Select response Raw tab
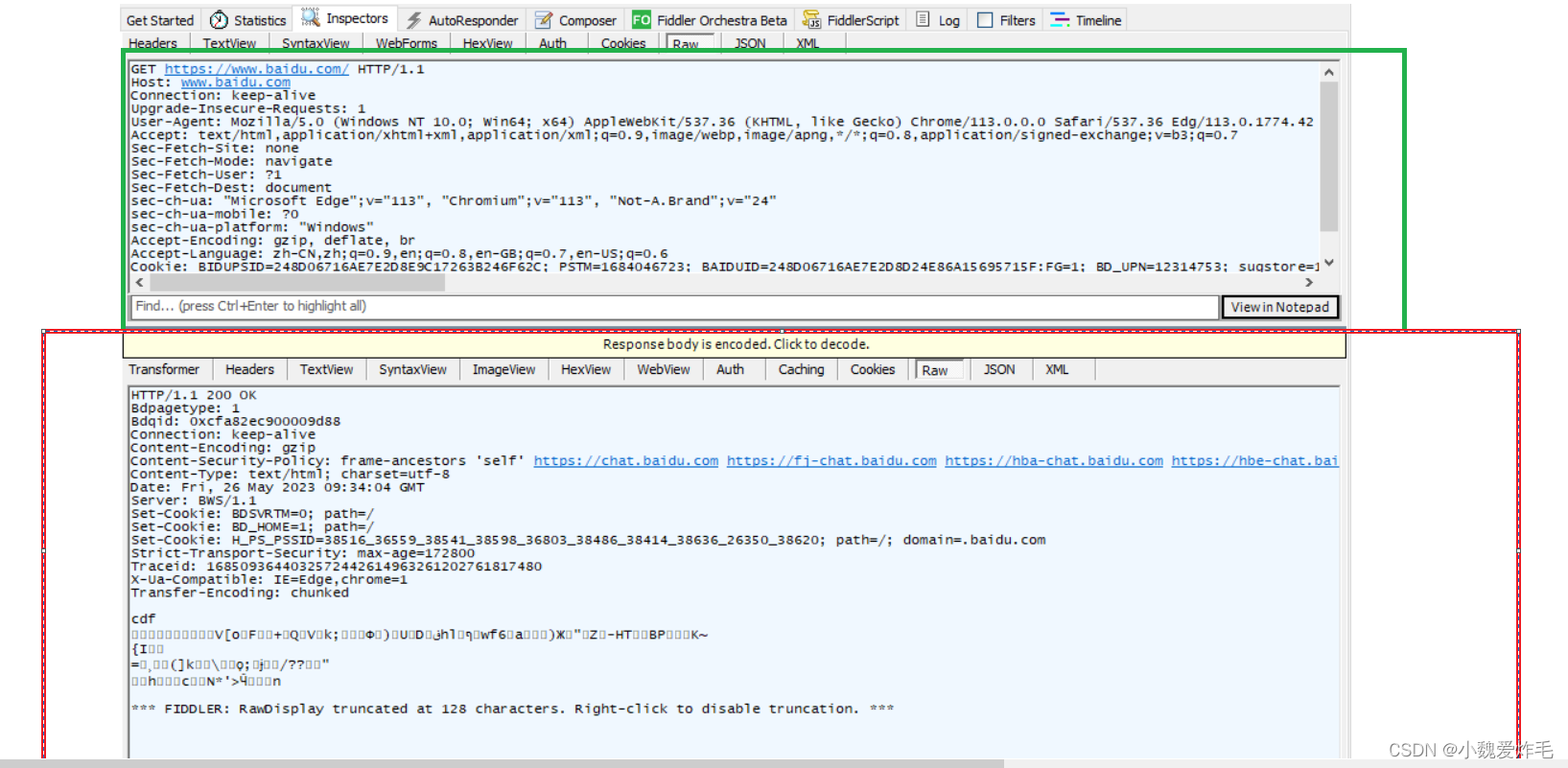The image size is (1568, 768). 939,371
